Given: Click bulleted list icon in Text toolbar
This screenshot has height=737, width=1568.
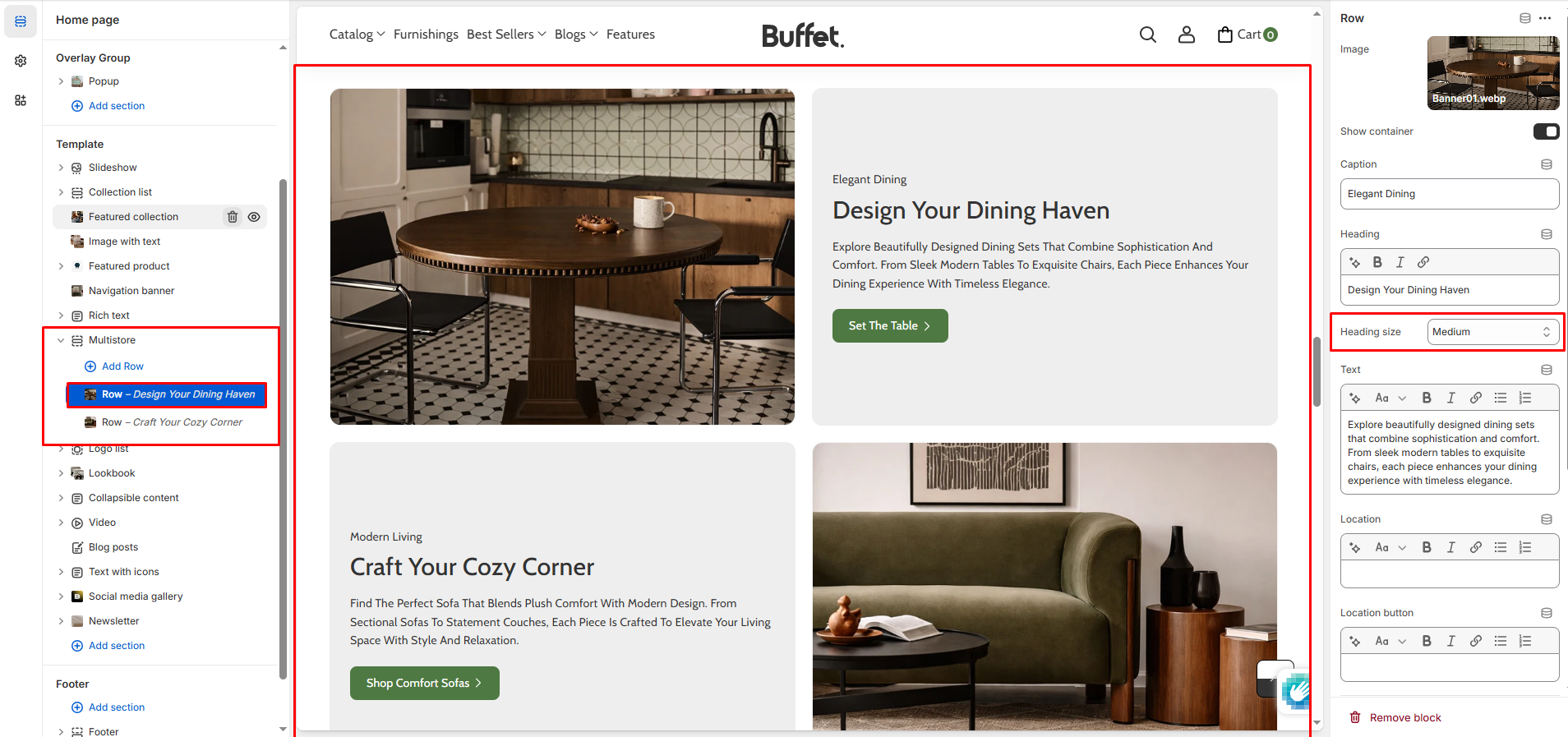Looking at the screenshot, I should (x=1501, y=398).
